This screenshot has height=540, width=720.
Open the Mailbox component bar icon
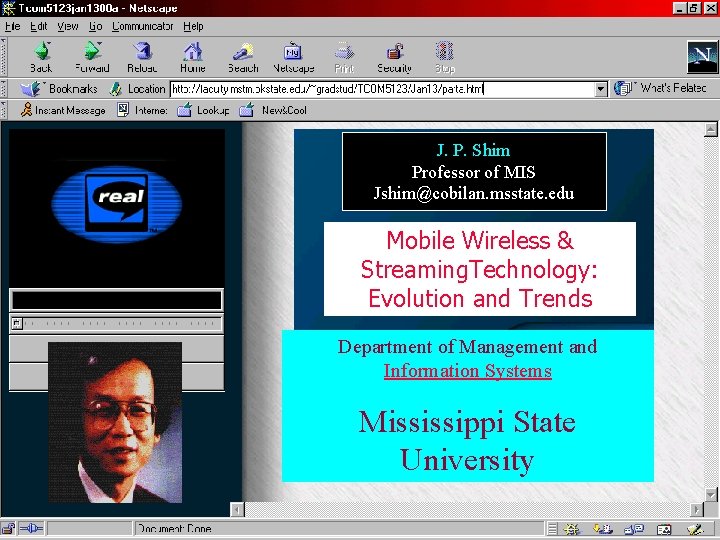point(603,529)
